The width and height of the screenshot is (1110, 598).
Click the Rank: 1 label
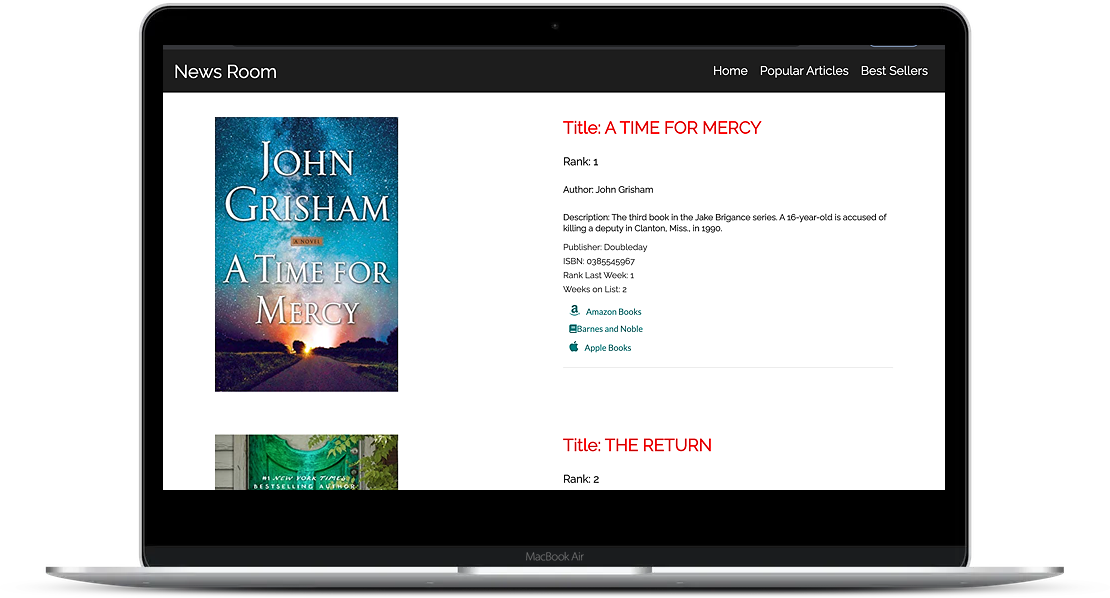coord(580,162)
